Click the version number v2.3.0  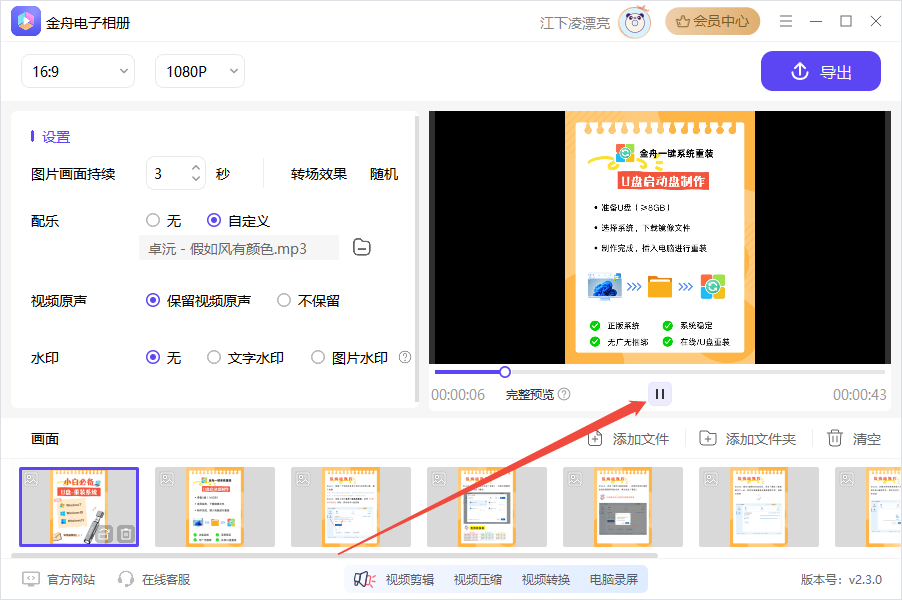841,579
